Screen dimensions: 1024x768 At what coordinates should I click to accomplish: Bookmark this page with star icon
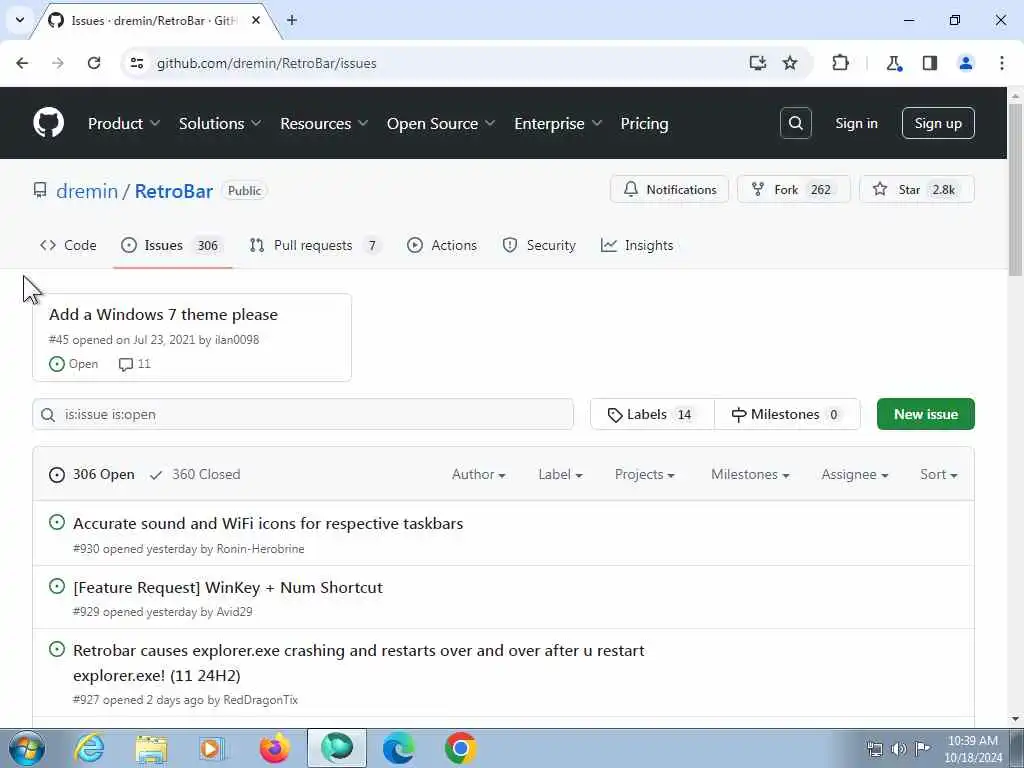click(x=790, y=63)
